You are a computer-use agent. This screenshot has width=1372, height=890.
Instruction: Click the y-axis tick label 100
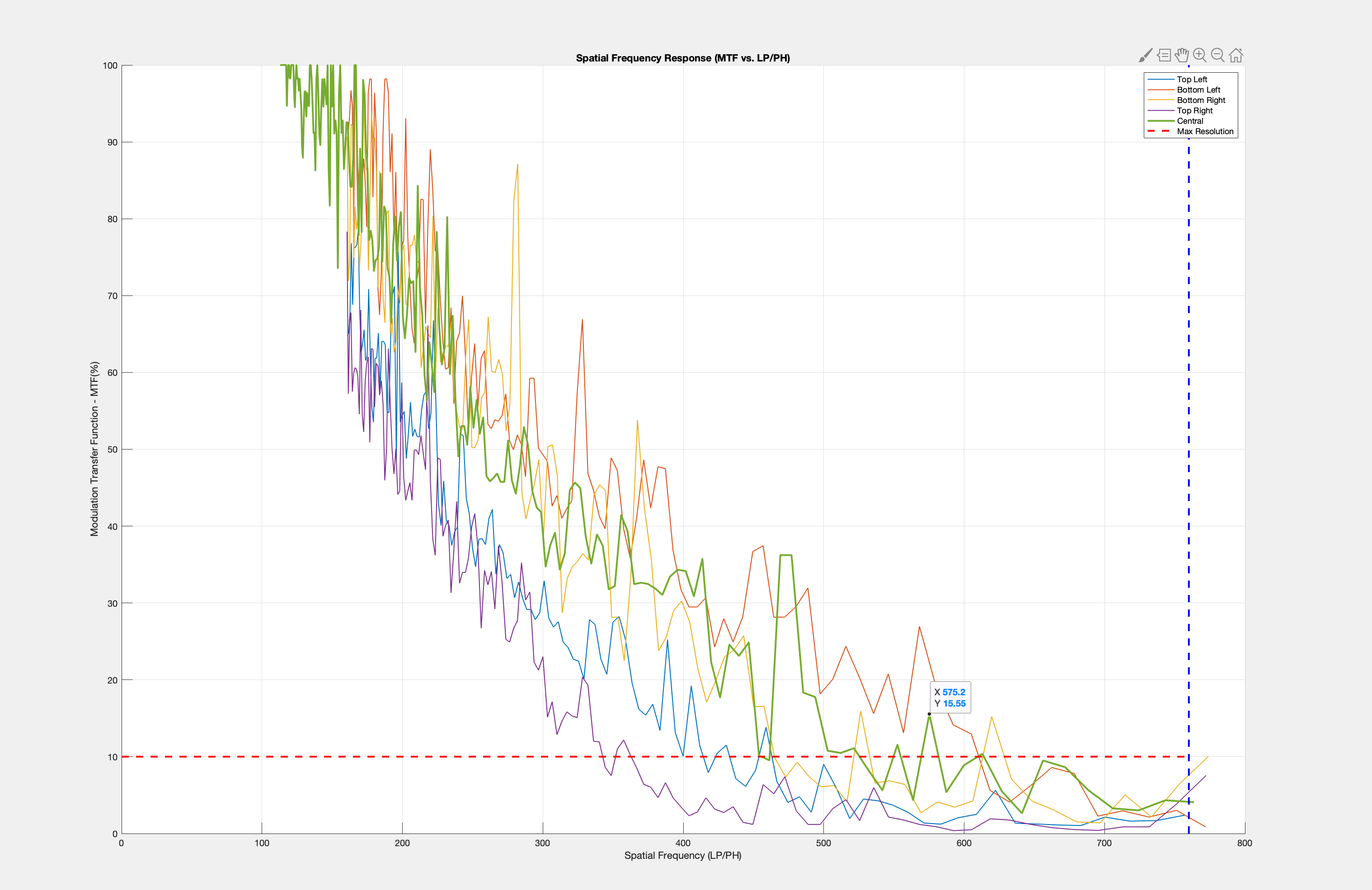(110, 66)
